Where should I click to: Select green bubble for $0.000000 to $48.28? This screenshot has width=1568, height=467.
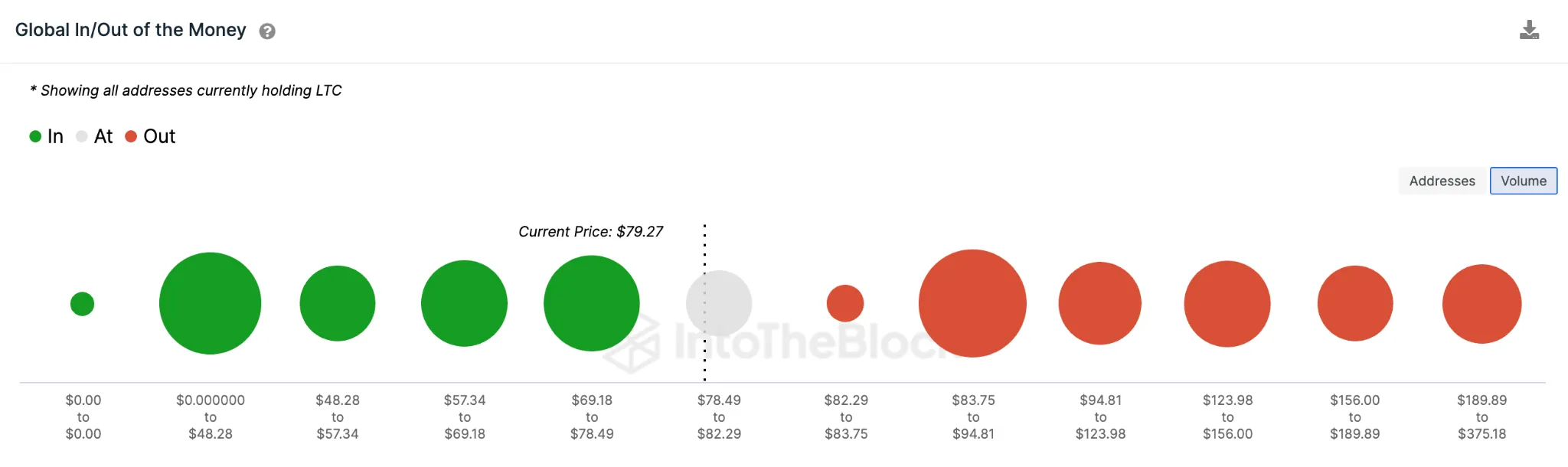210,303
